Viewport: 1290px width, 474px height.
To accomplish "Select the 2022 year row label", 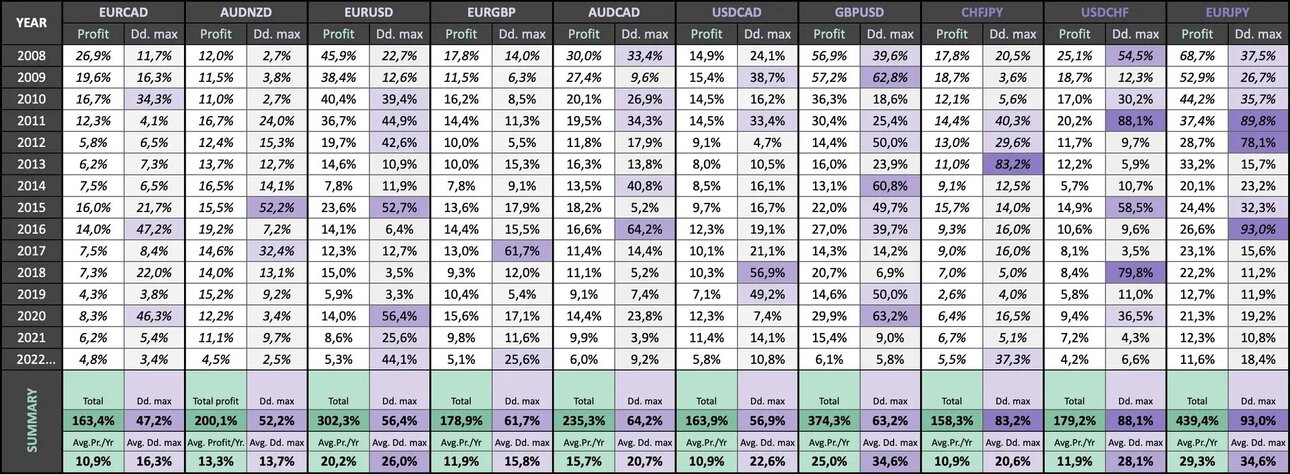I will pos(31,360).
